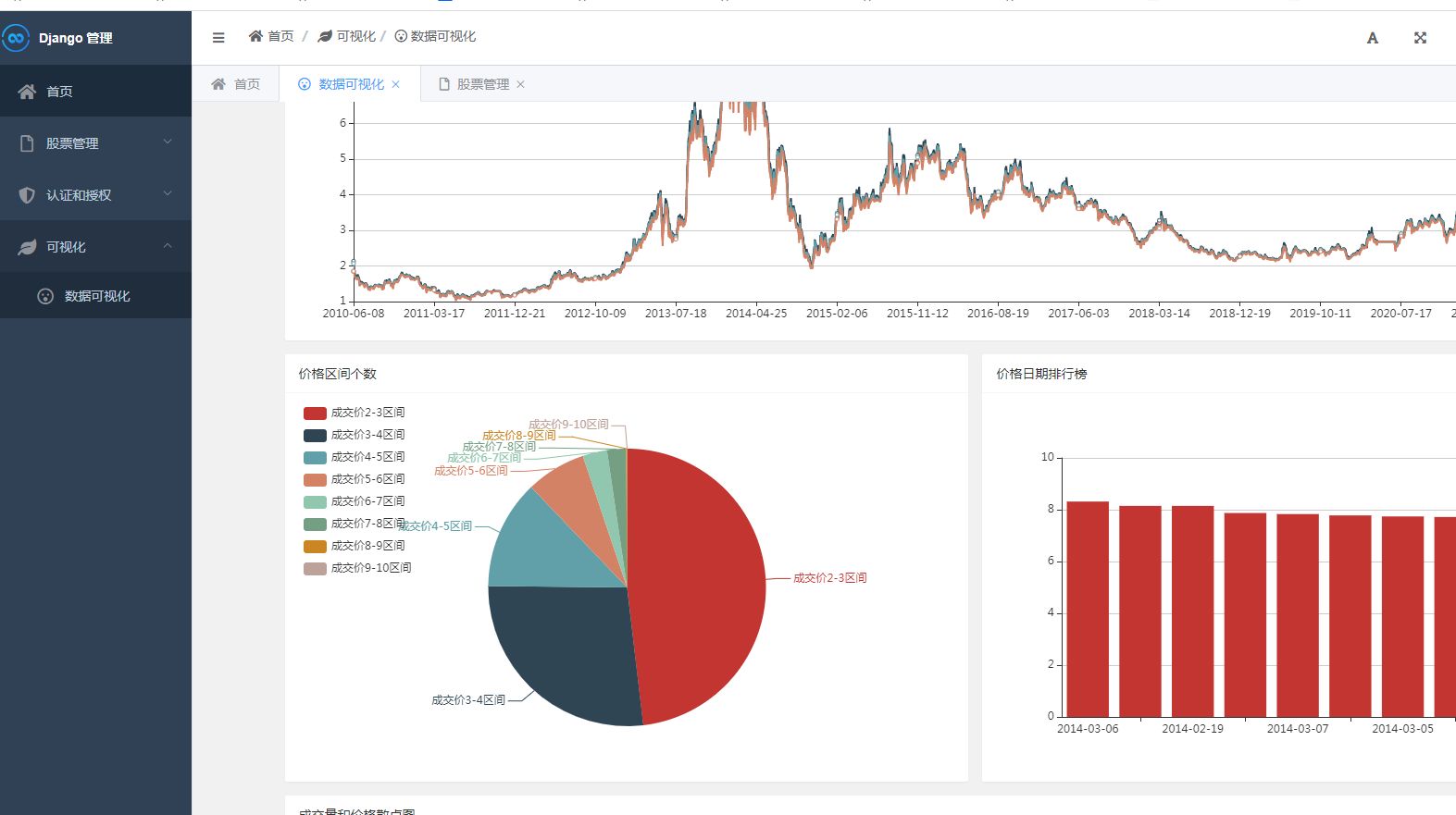Switch to the 首页 tab
Screen dimensions: 1456x815
coord(236,84)
